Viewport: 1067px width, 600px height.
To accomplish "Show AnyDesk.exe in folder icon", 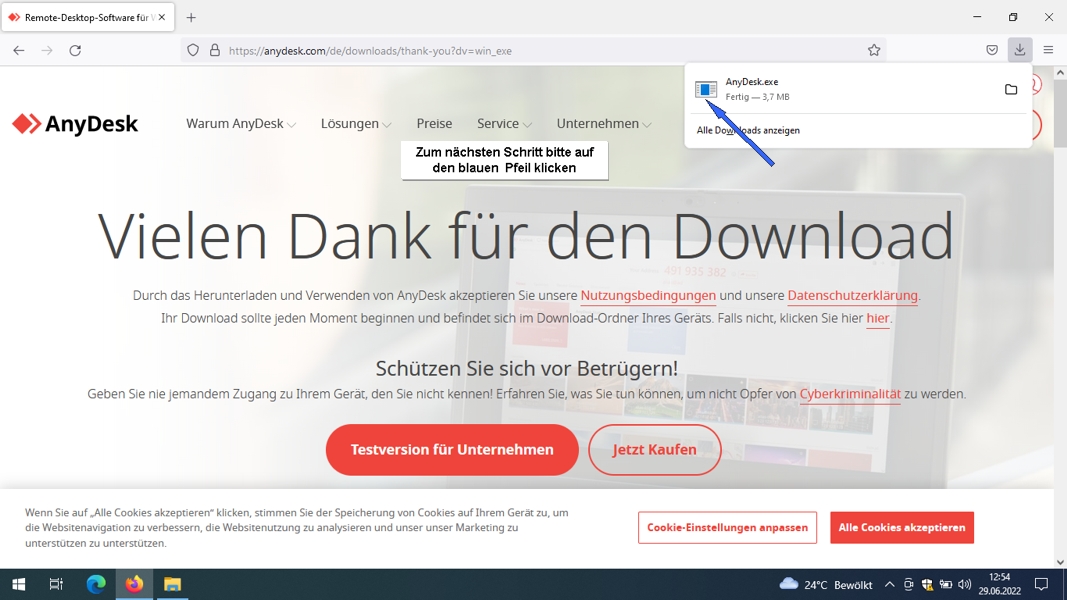I will point(1011,90).
